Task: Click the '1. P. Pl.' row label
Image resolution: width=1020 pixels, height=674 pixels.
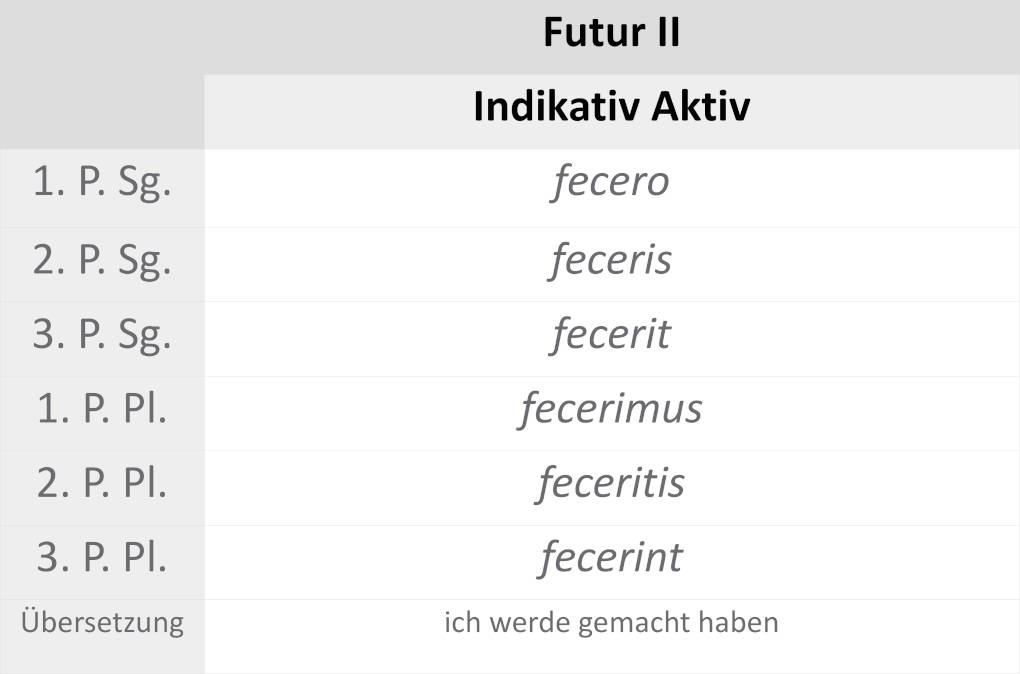Action: click(102, 410)
